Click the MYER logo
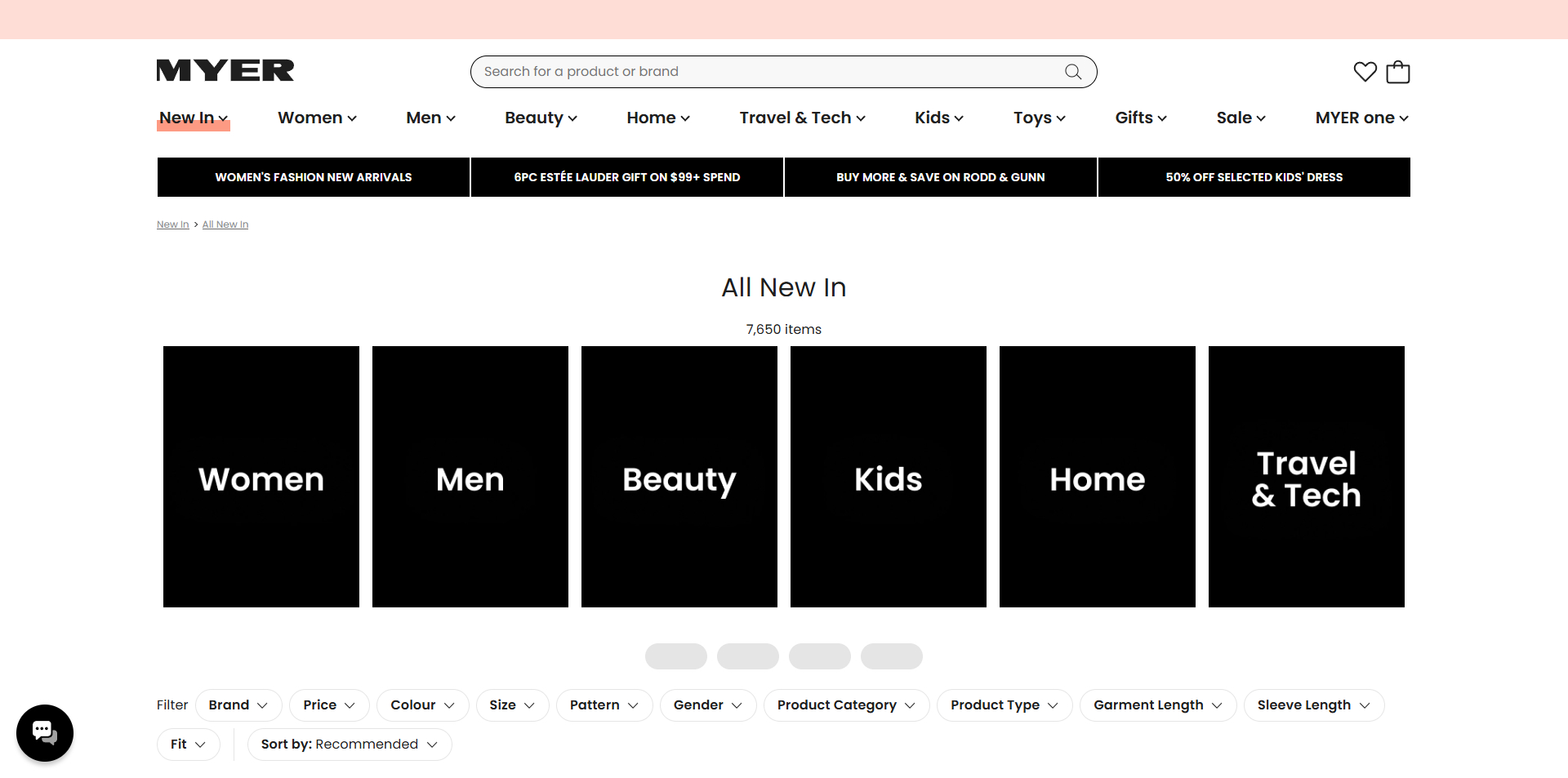1568x778 pixels. [x=225, y=71]
